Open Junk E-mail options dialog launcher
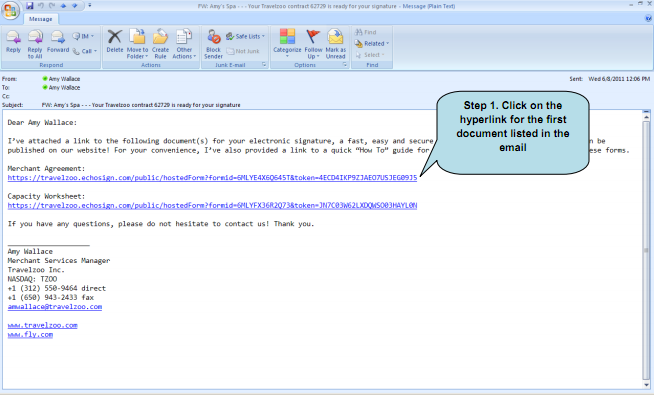Screen dimensions: 654x395 click(264, 65)
